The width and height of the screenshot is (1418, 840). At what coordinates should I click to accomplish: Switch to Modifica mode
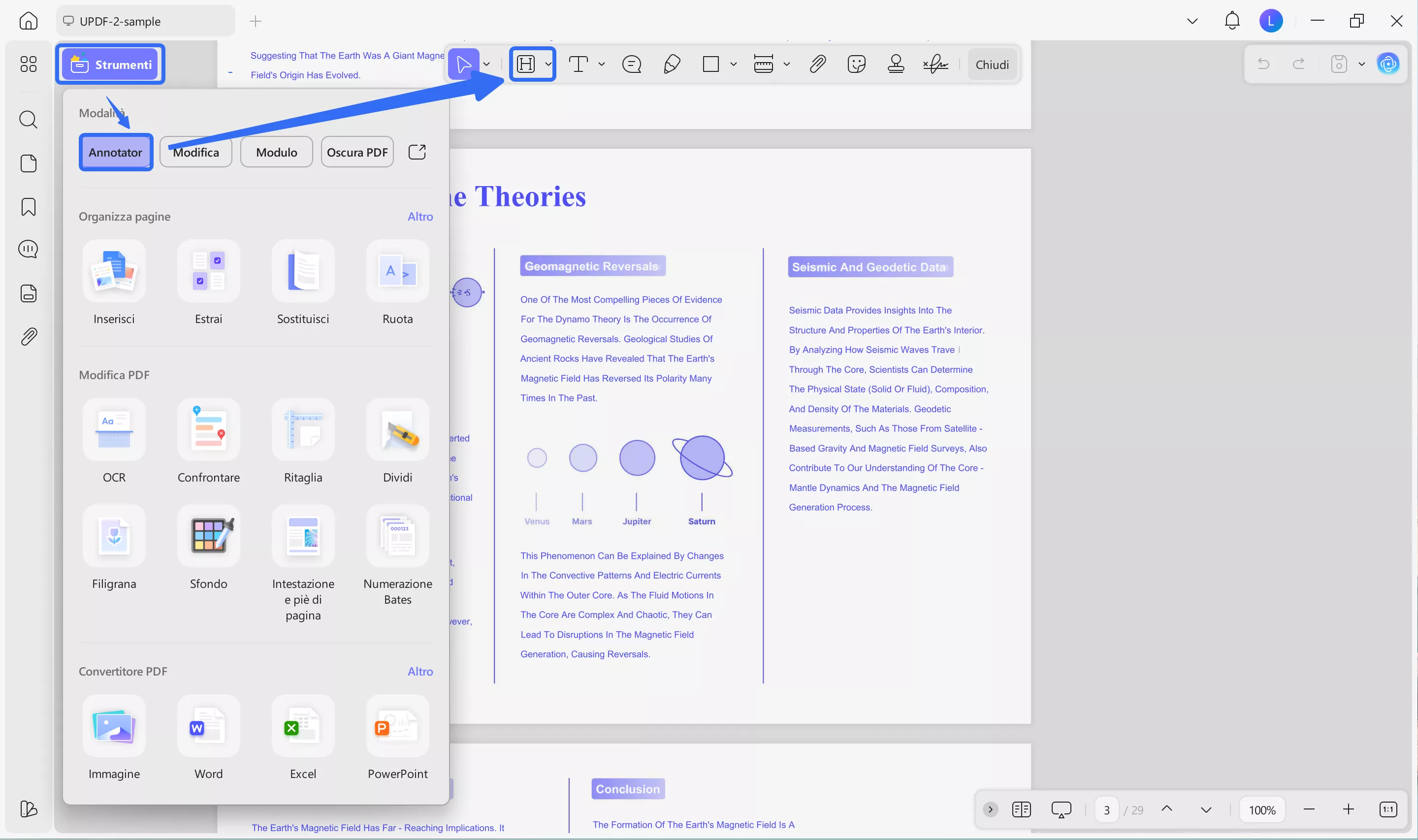(196, 152)
